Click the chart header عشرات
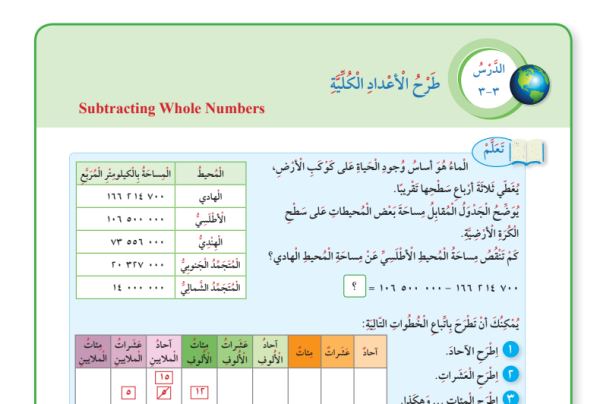Viewport: 600px width, 404px height. (338, 352)
